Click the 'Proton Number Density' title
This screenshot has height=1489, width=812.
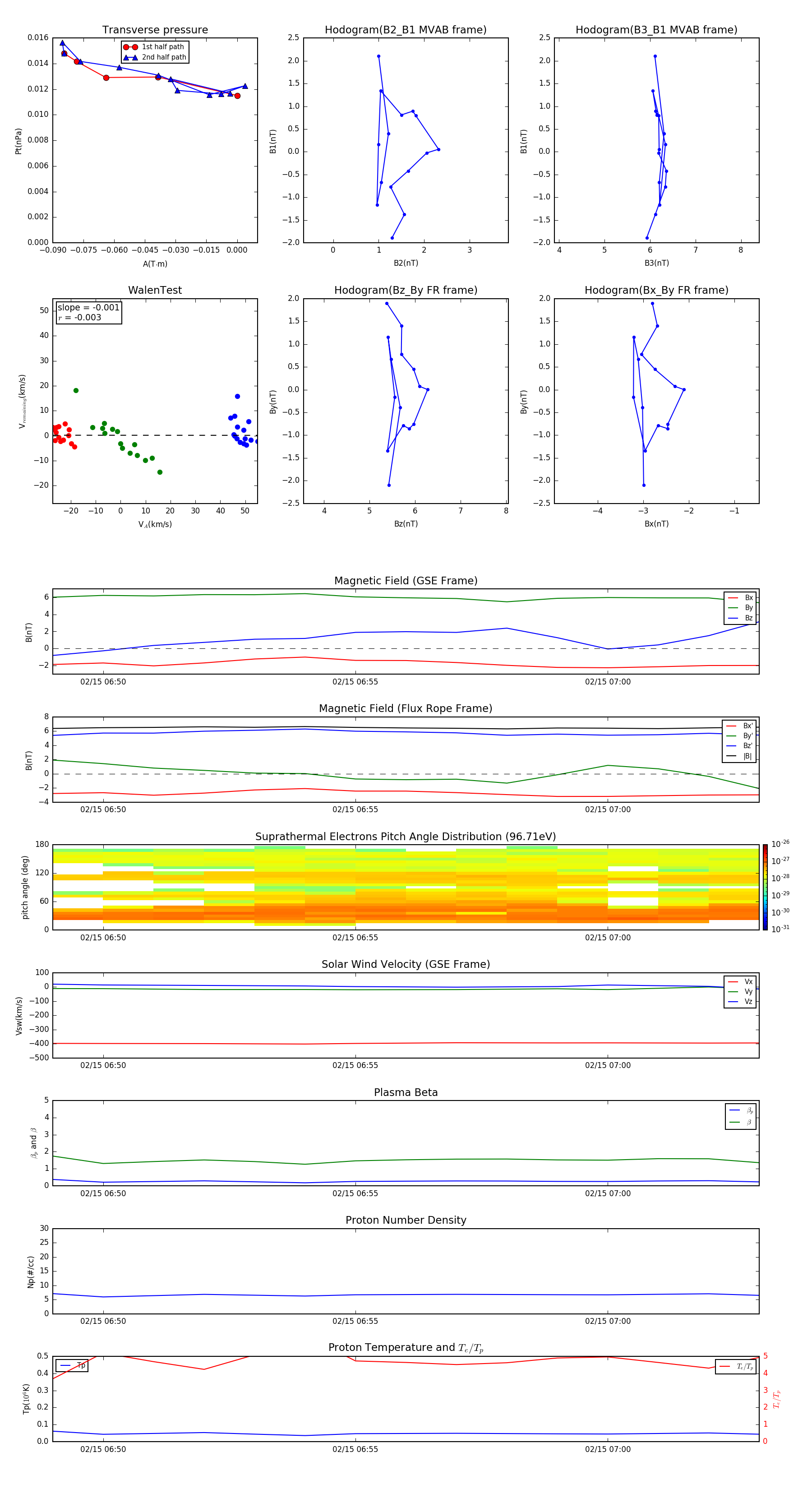point(406,1220)
